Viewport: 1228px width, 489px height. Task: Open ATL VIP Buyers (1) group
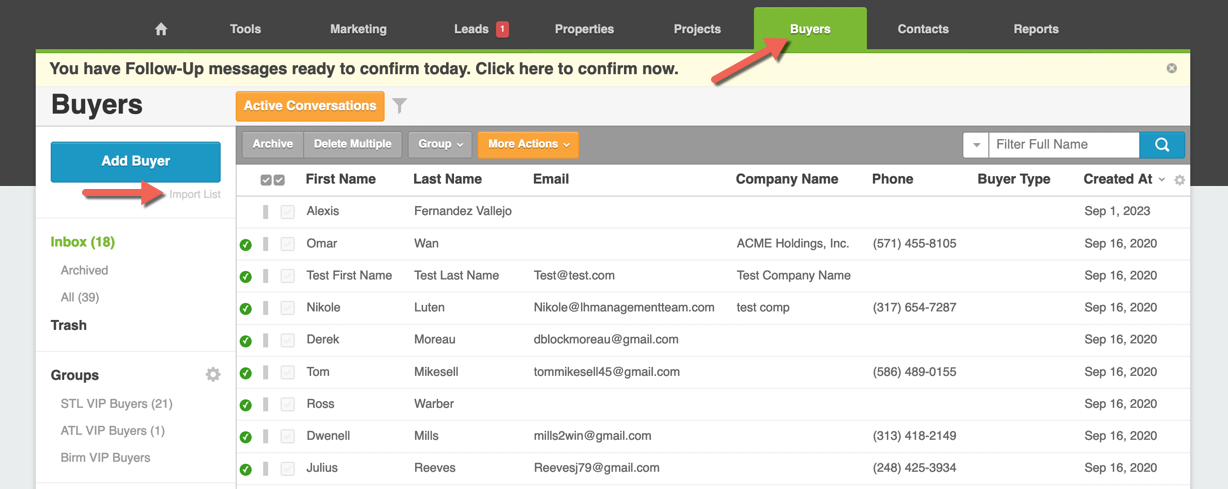click(x=113, y=431)
